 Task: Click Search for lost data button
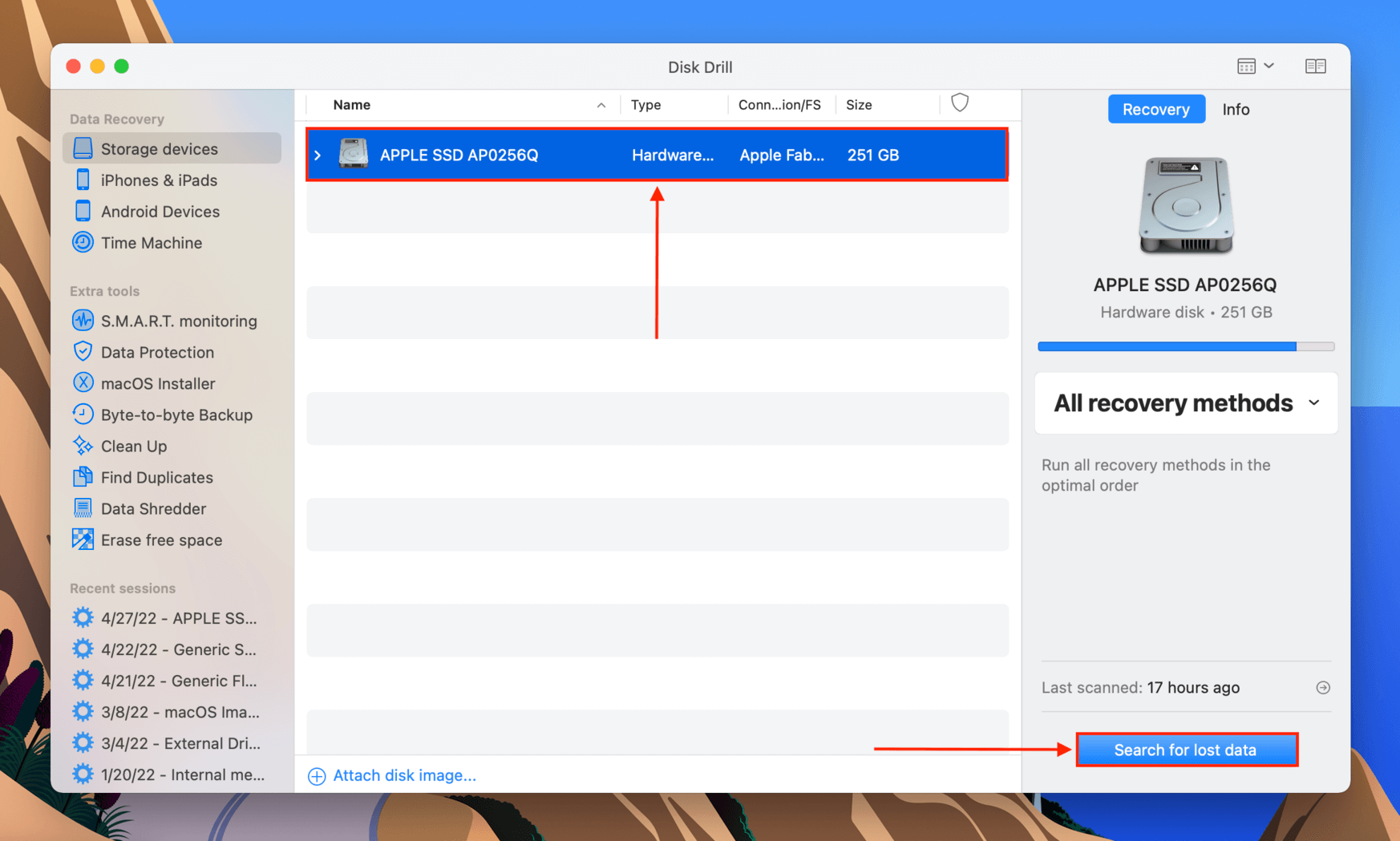click(1186, 750)
